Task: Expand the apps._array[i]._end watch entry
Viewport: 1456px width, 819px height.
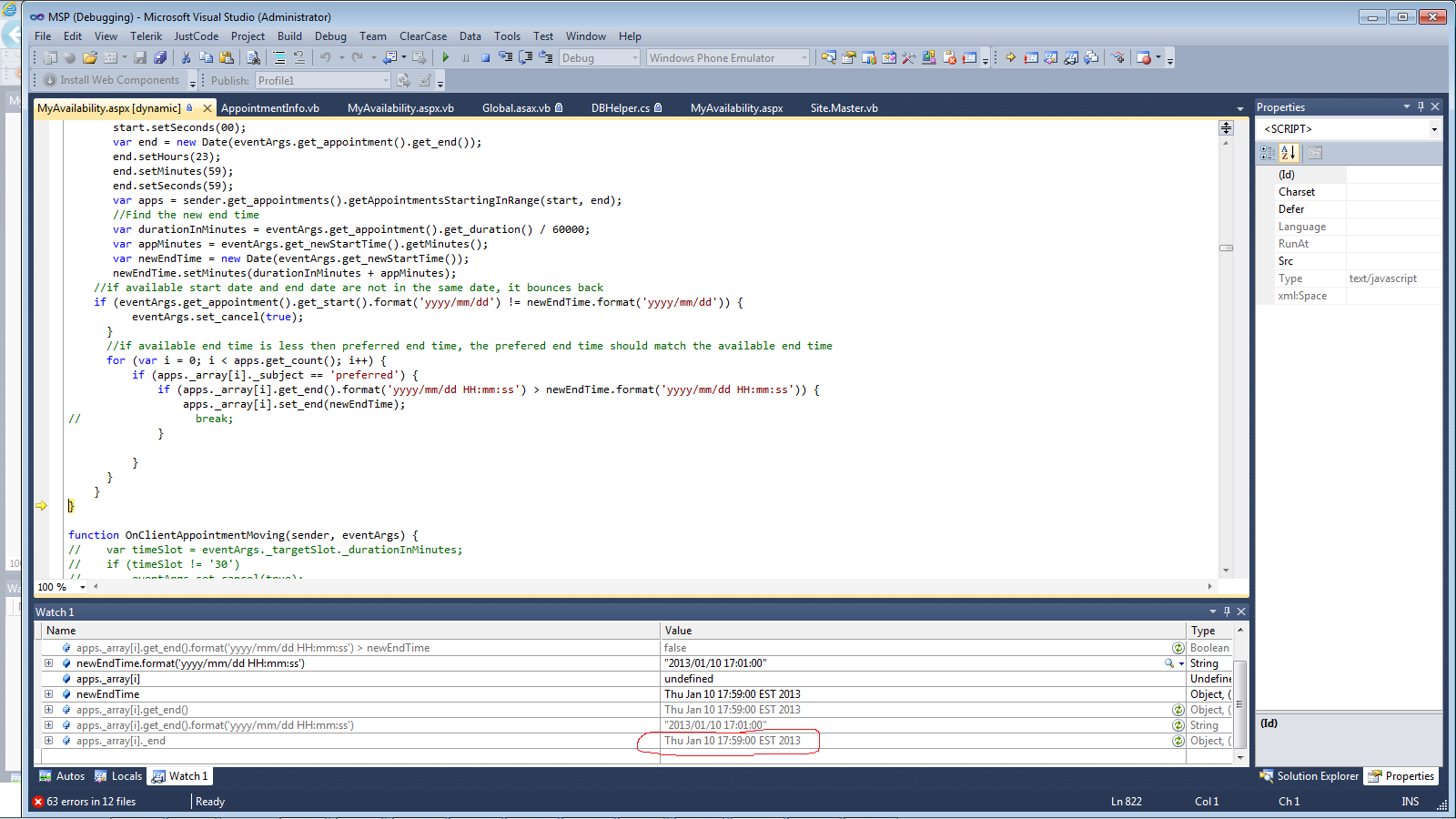Action: (x=49, y=741)
